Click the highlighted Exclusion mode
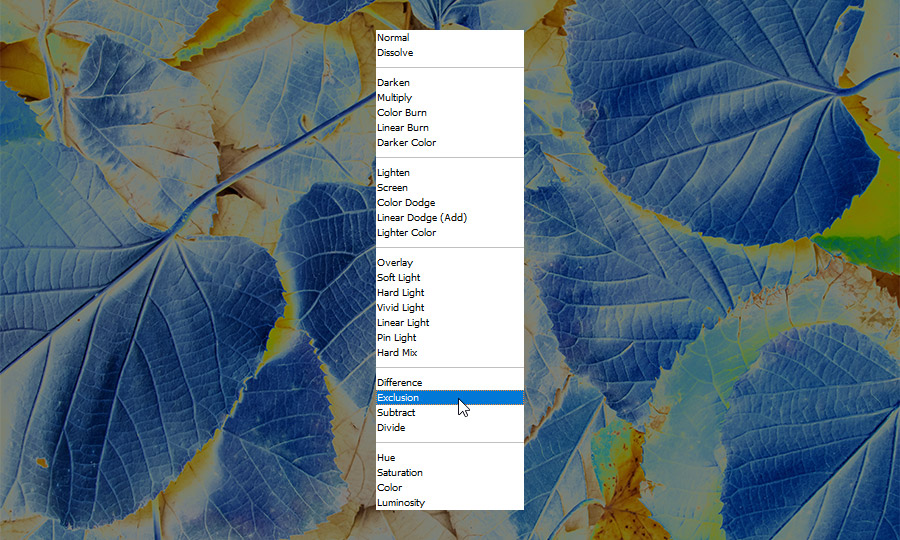The height and width of the screenshot is (540, 900). pos(449,397)
